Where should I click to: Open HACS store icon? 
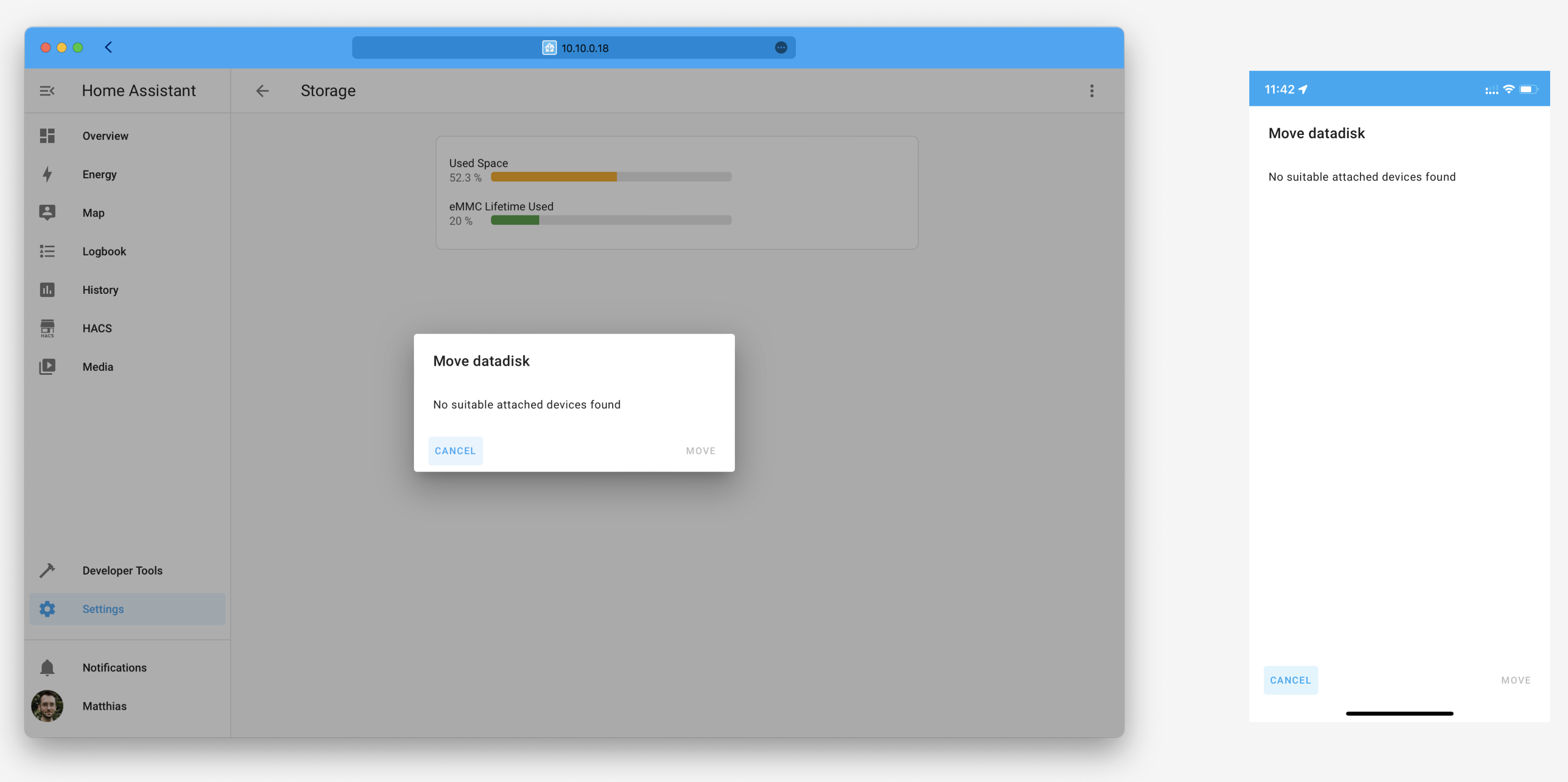pyautogui.click(x=47, y=328)
